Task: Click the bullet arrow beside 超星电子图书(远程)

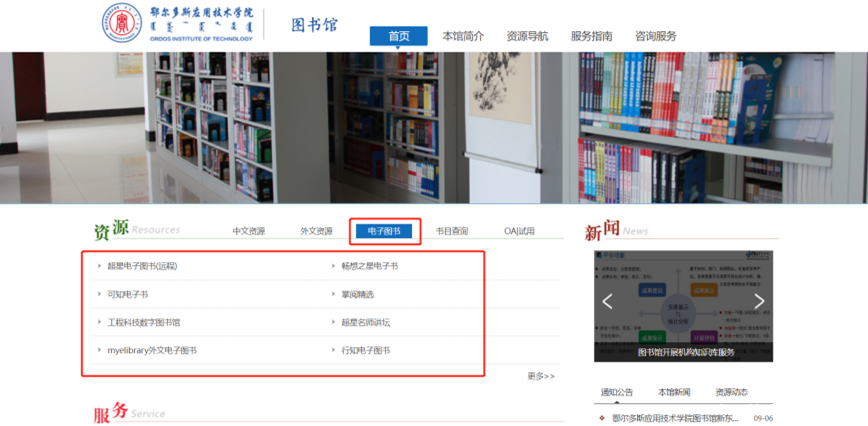Action: pos(98,266)
